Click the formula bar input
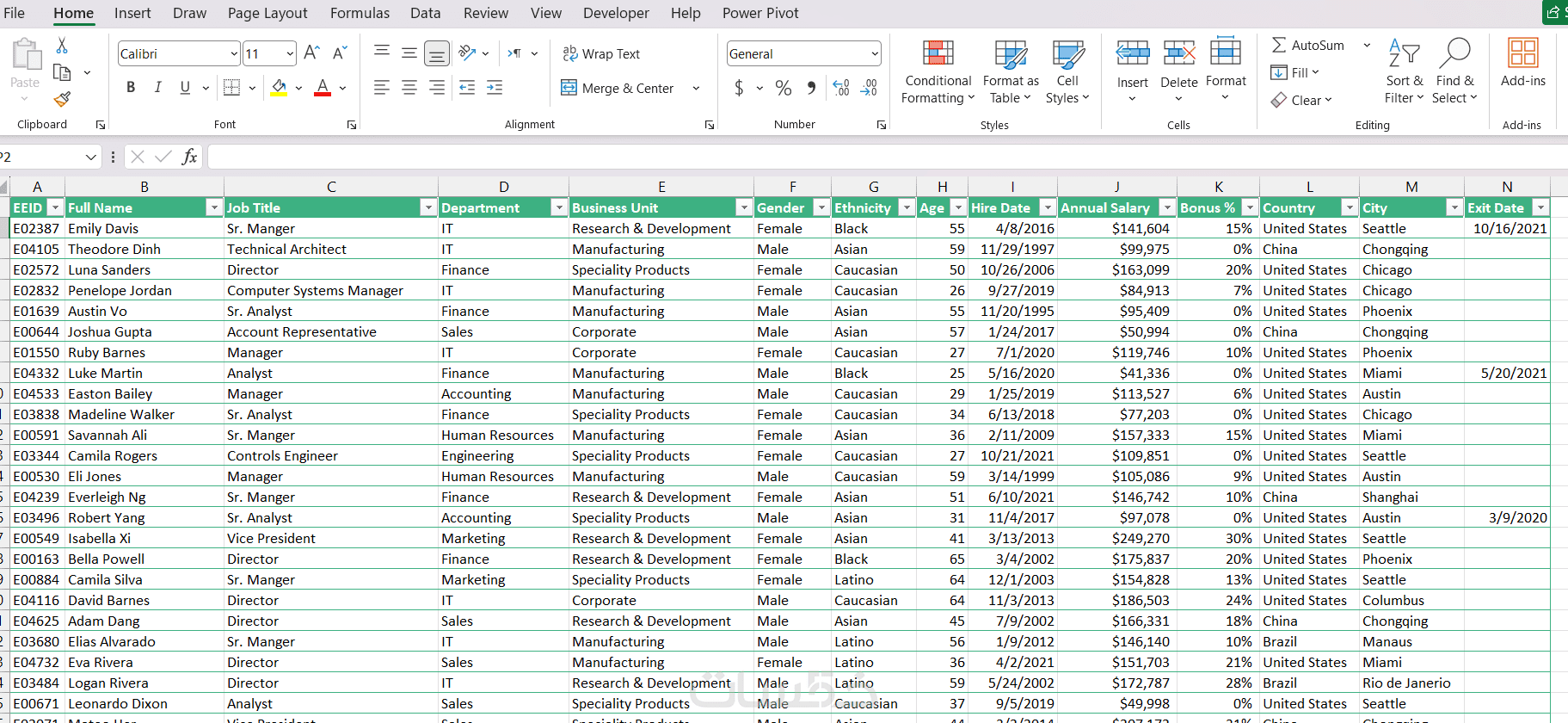Image resolution: width=1568 pixels, height=723 pixels. click(x=886, y=157)
